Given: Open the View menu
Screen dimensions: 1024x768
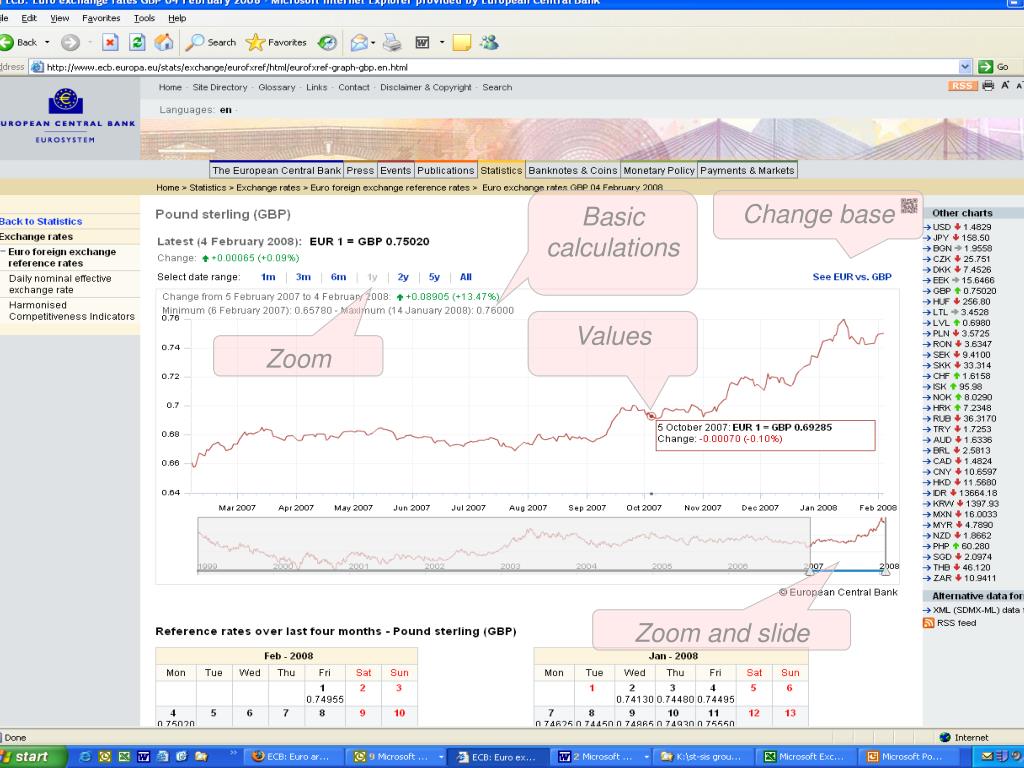Looking at the screenshot, I should click(59, 18).
